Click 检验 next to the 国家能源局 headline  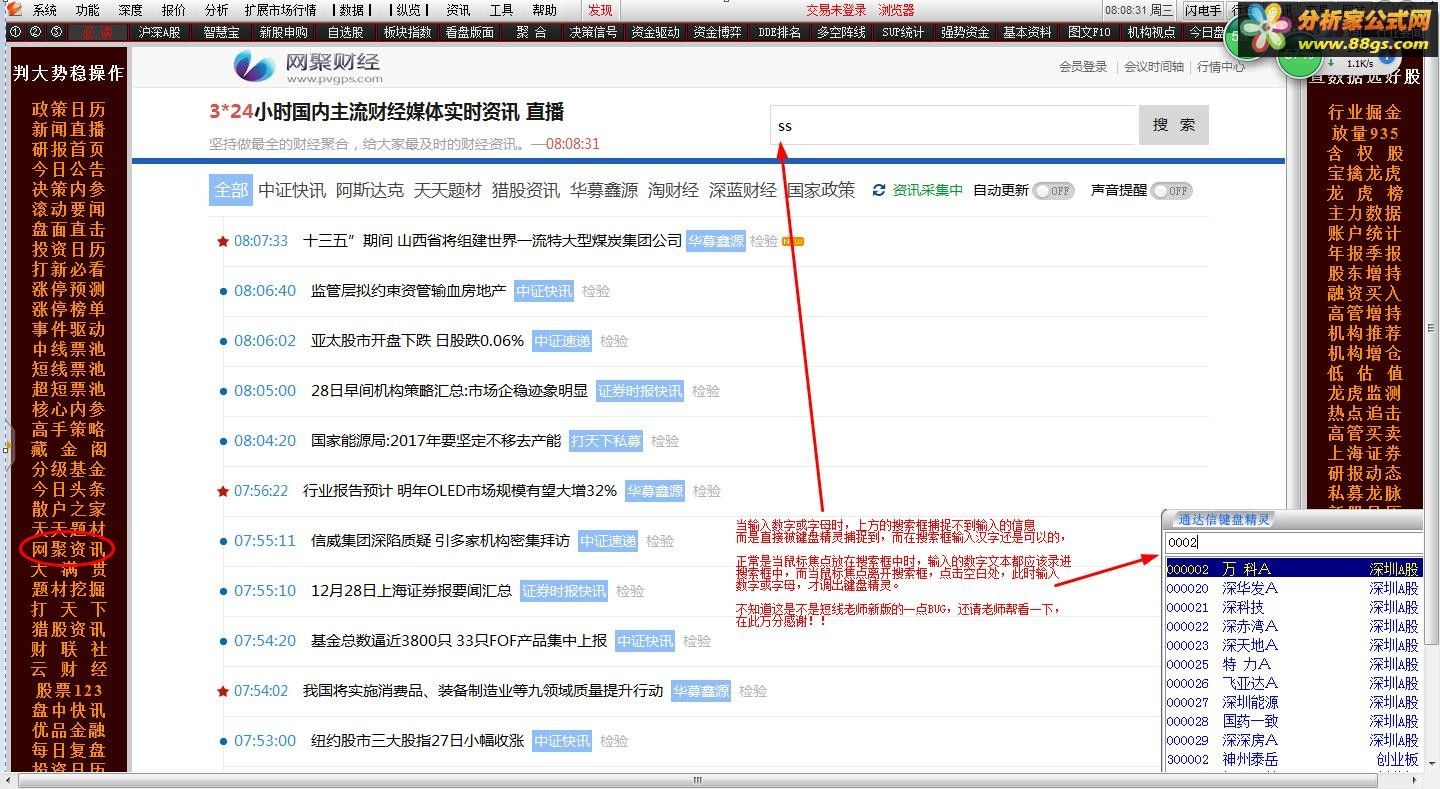pyautogui.click(x=664, y=441)
